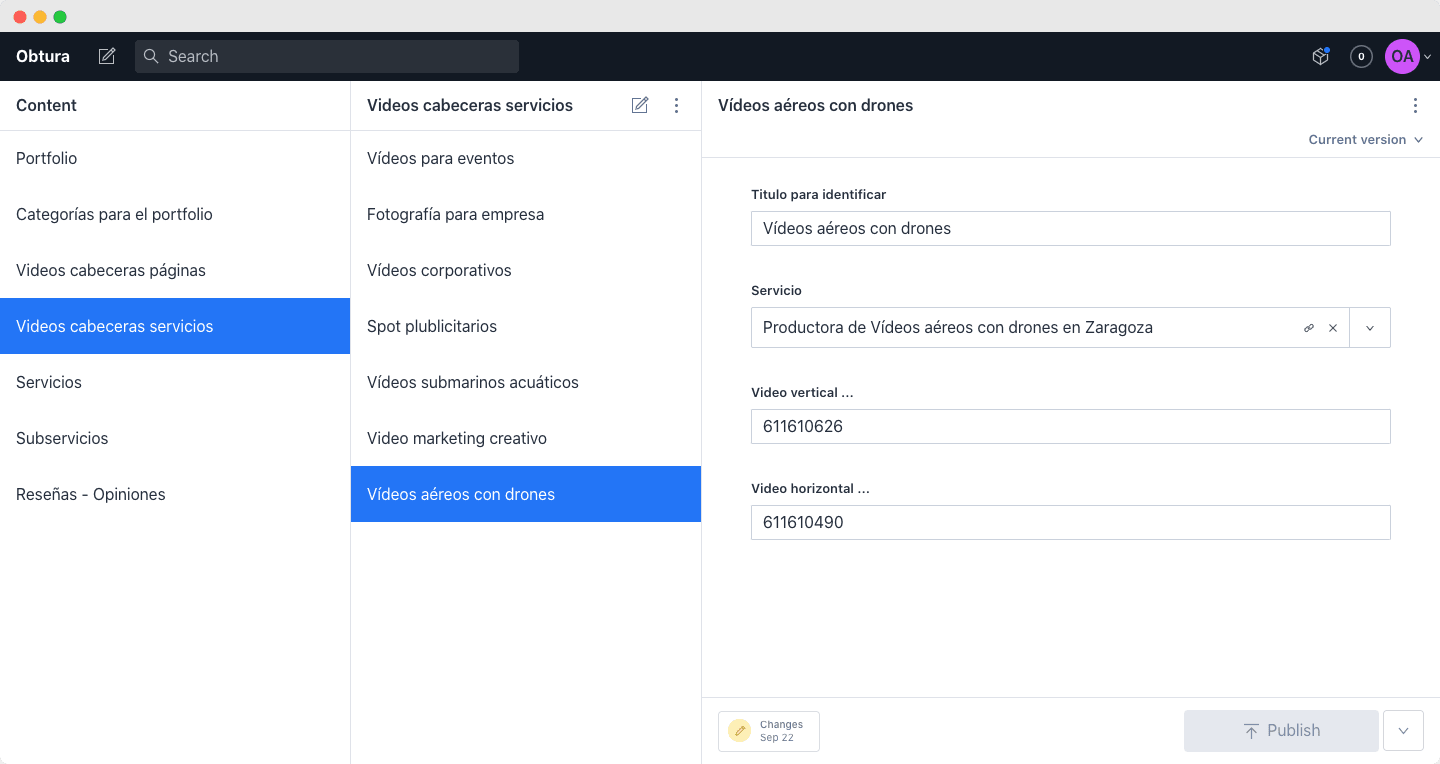The height and width of the screenshot is (764, 1440).
Task: Open the Current version dropdown
Action: (1365, 140)
